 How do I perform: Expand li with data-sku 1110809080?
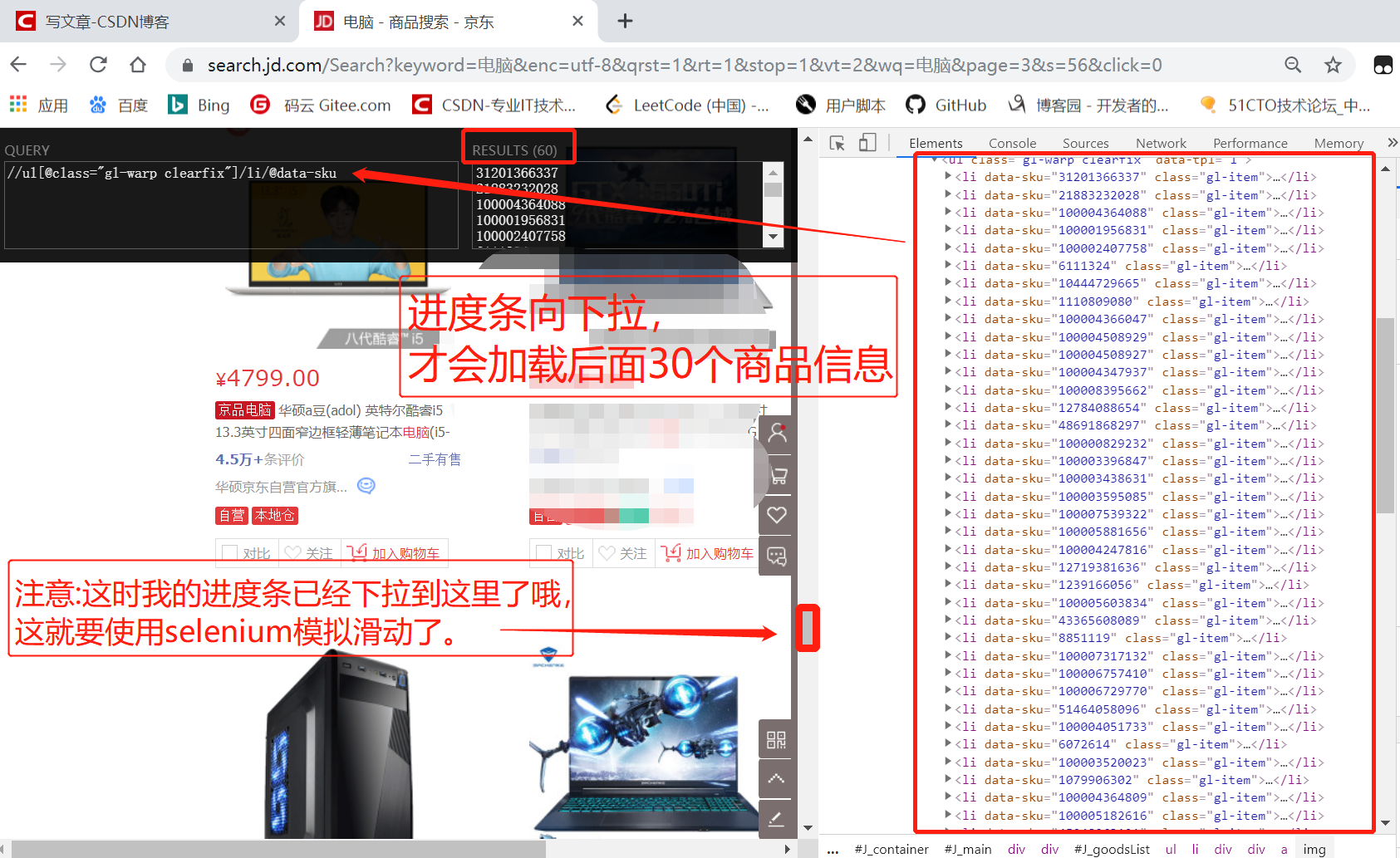(x=948, y=301)
